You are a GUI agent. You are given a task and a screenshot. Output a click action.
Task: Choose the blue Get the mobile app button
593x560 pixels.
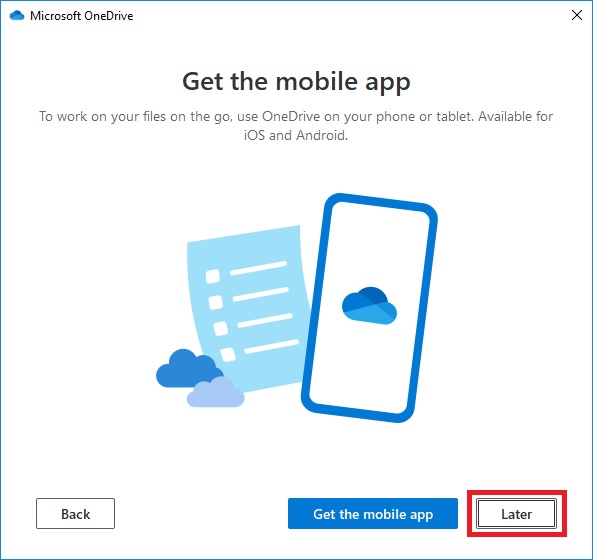pyautogui.click(x=373, y=513)
